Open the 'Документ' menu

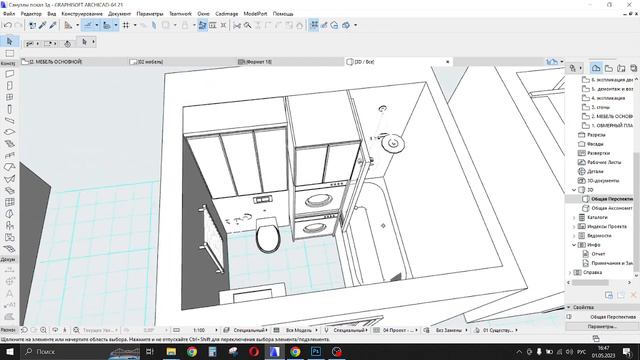tap(120, 13)
